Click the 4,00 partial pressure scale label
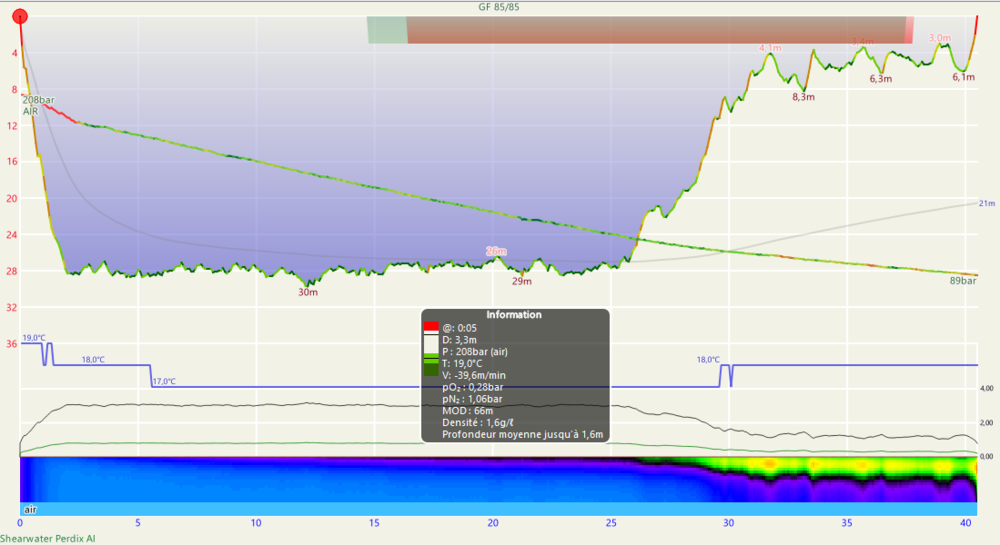The image size is (1000, 545). click(x=986, y=388)
